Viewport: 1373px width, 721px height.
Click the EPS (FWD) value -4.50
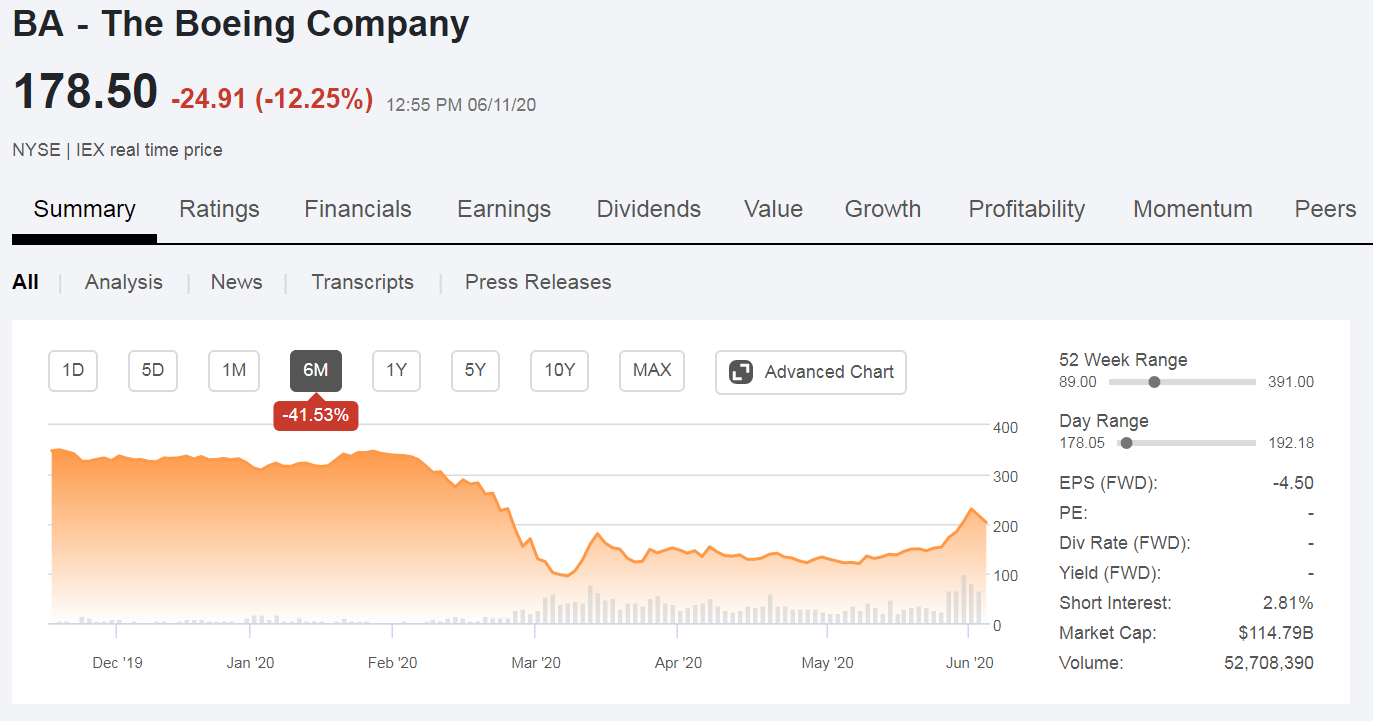coord(1293,483)
